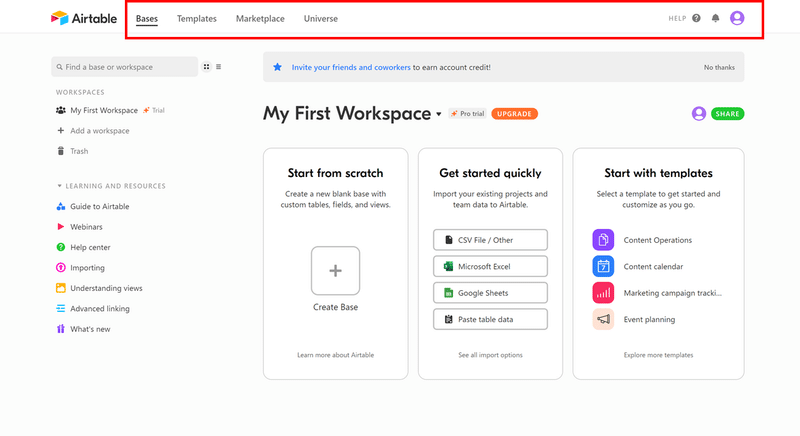Open Webinars link
The image size is (800, 436).
(86, 227)
